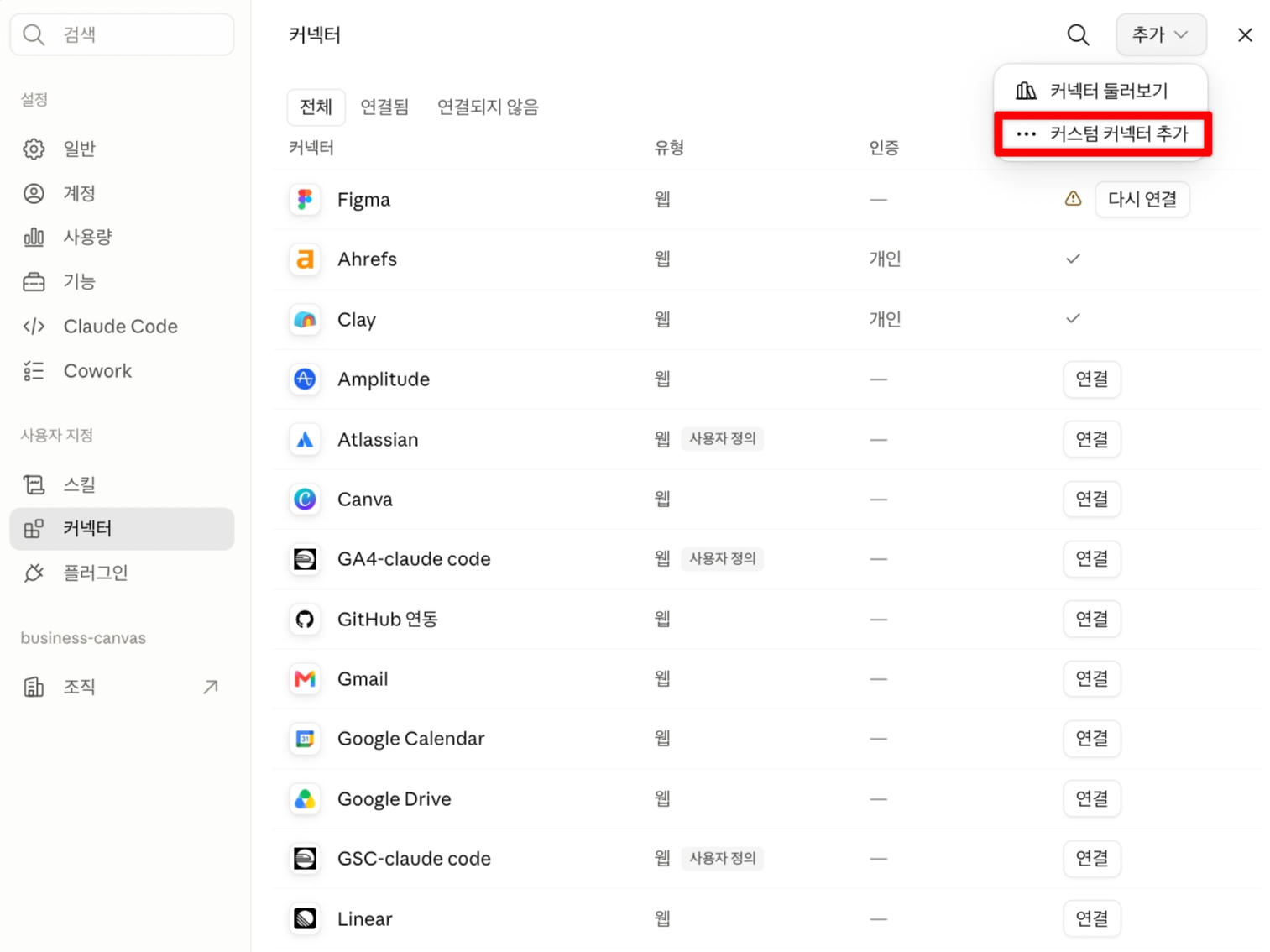Click the Figma row name
The height and width of the screenshot is (952, 1270).
pos(363,200)
